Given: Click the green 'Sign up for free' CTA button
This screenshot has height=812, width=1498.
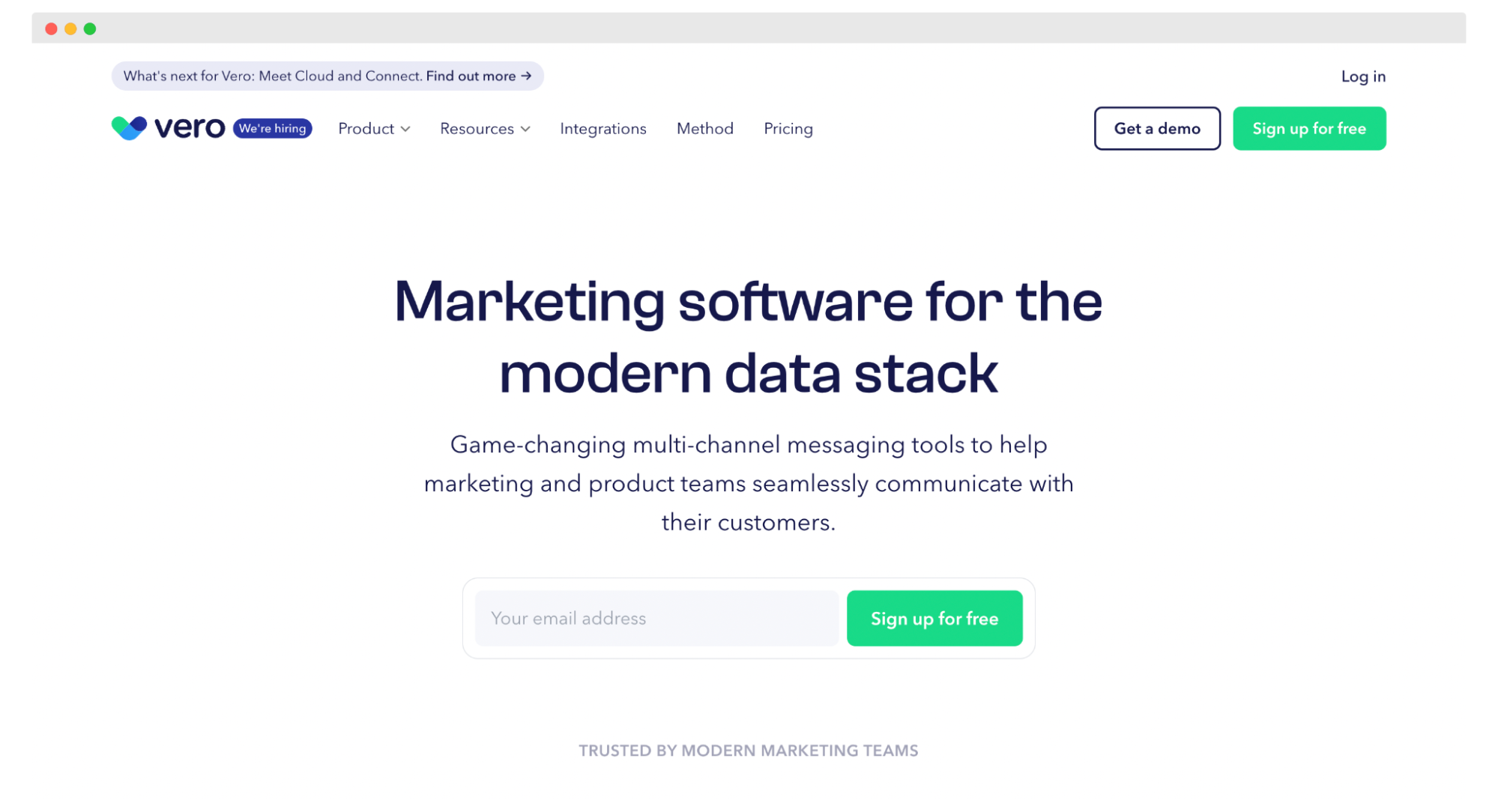Looking at the screenshot, I should point(934,618).
